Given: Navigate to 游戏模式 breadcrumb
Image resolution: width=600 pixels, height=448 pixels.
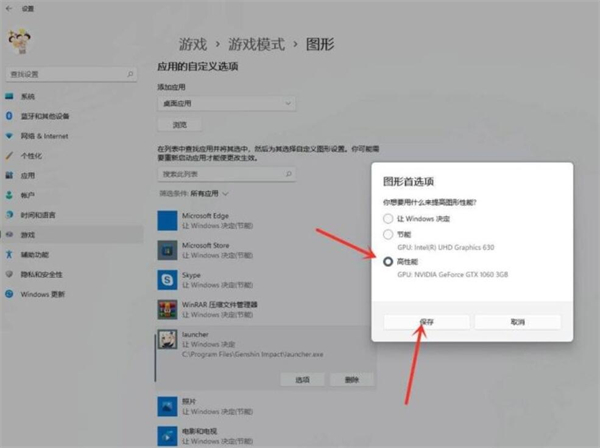Looking at the screenshot, I should (x=256, y=44).
